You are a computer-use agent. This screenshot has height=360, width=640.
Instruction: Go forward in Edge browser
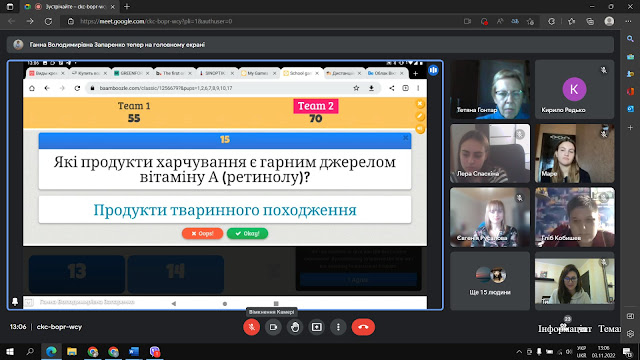(30, 21)
